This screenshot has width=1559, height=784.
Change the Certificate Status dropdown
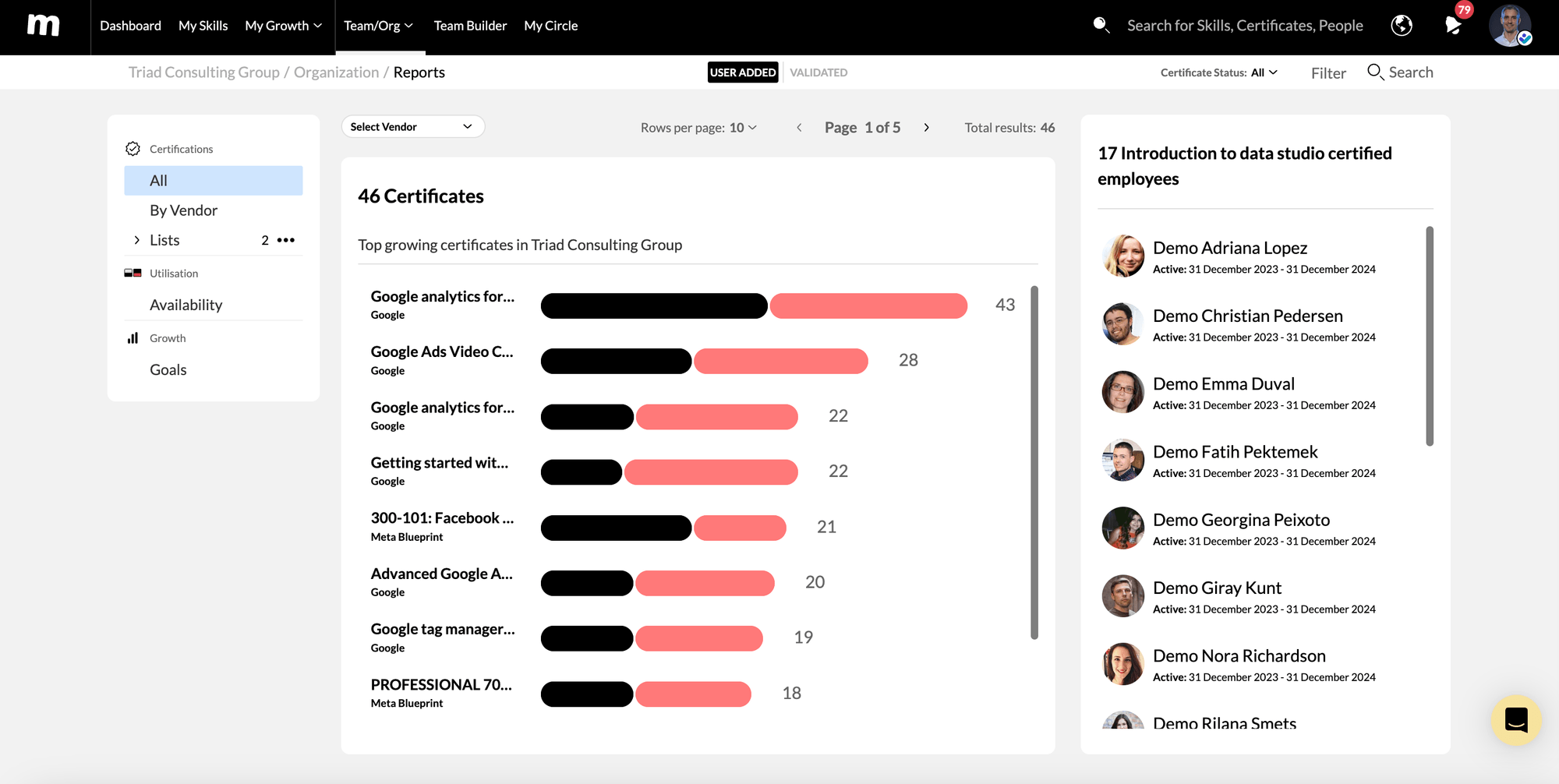click(1264, 72)
